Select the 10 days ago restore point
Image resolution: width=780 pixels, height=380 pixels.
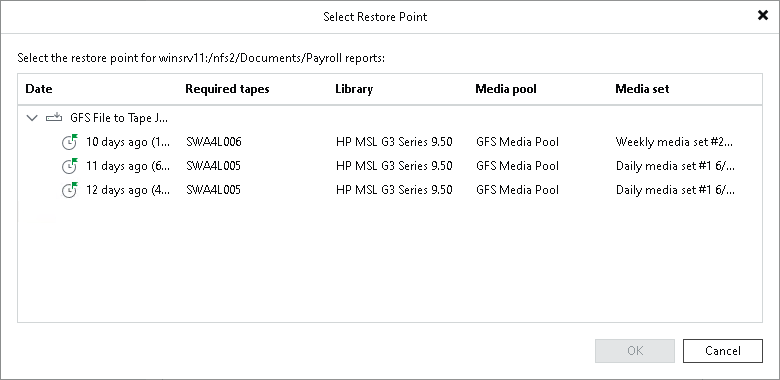(x=390, y=142)
